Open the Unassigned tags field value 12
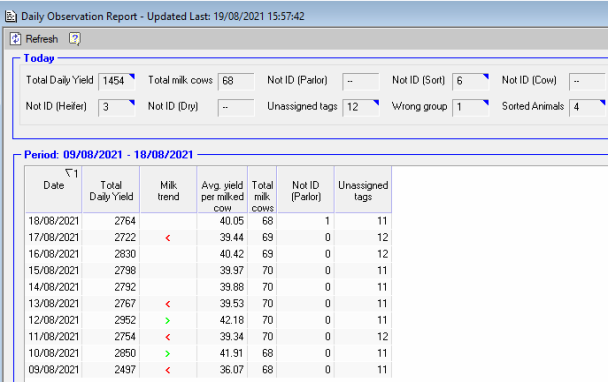608x382 pixels. click(x=361, y=107)
